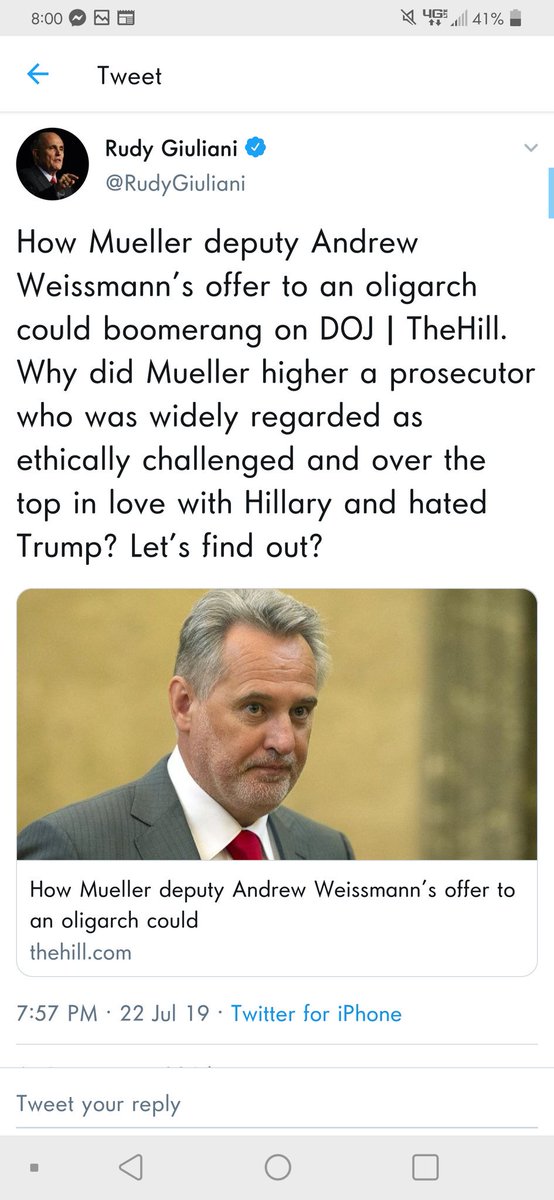Viewport: 554px width, 1200px height.
Task: Tap the blue scrollbar indicator
Action: [550, 192]
